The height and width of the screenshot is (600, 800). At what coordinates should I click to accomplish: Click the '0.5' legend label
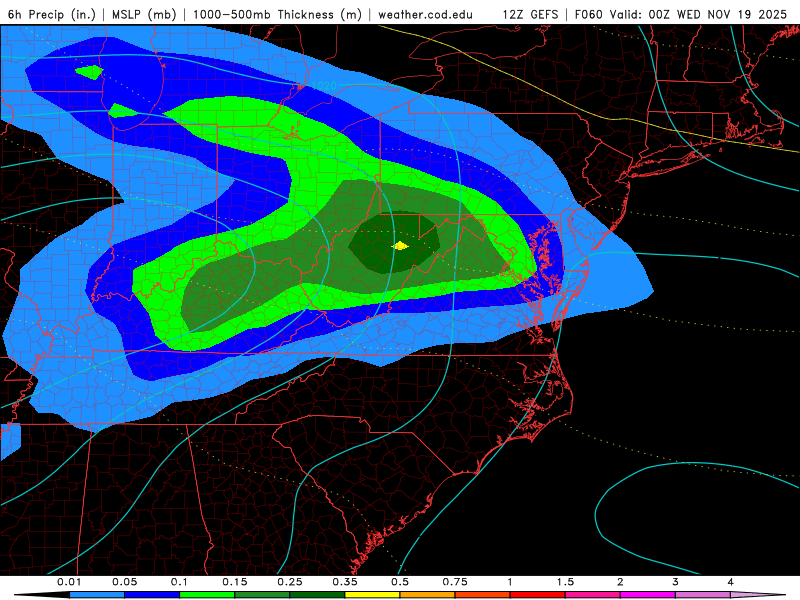pos(400,582)
